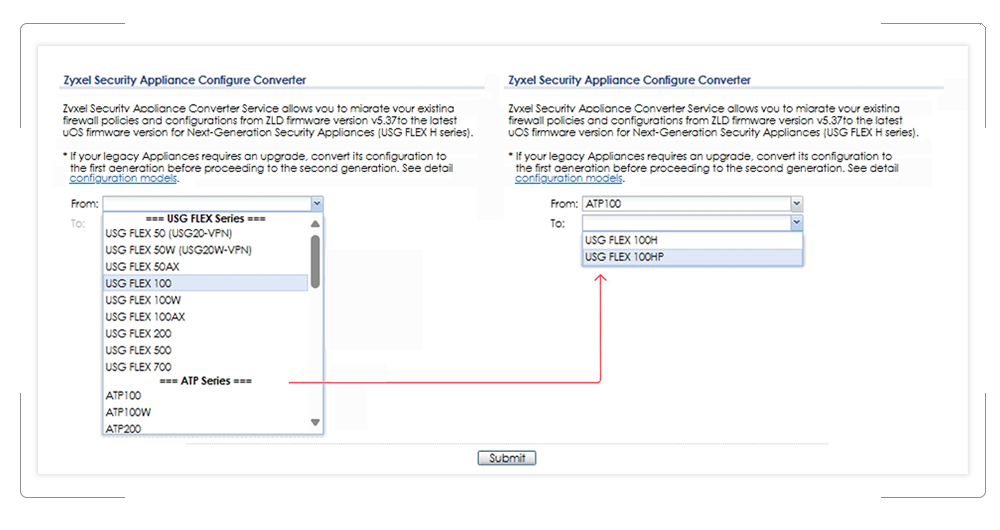Select USG FLEX 100HP as target model
1000x530 pixels.
click(x=693, y=256)
